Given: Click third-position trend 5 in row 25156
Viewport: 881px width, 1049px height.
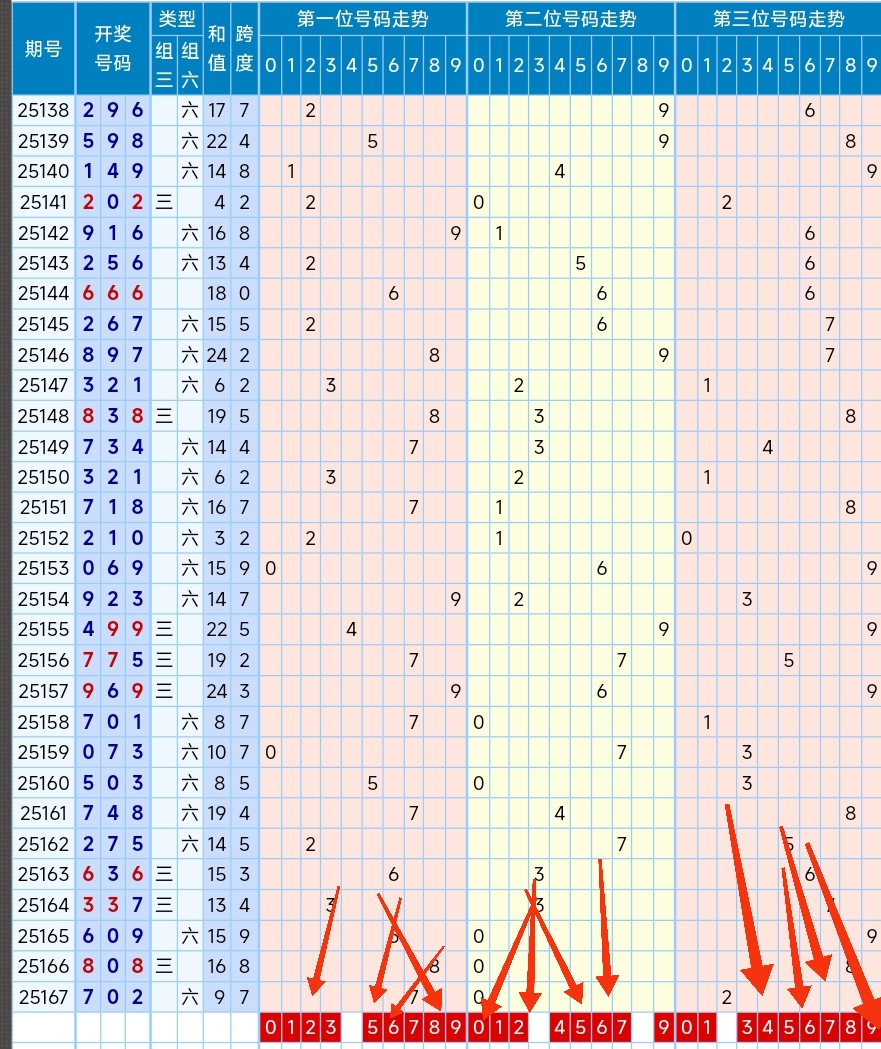Looking at the screenshot, I should 789,660.
